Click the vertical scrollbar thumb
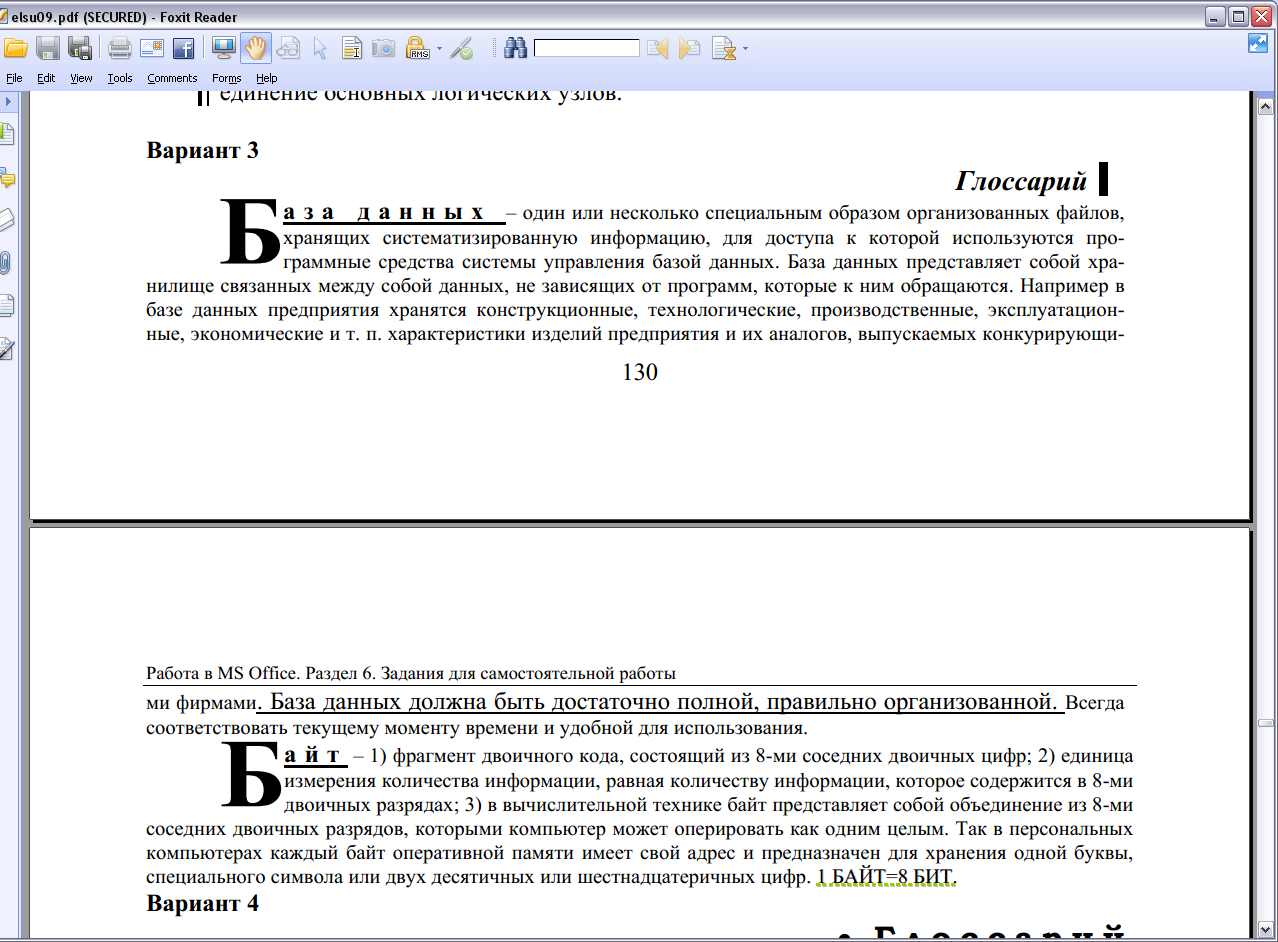The image size is (1278, 942). (1265, 722)
